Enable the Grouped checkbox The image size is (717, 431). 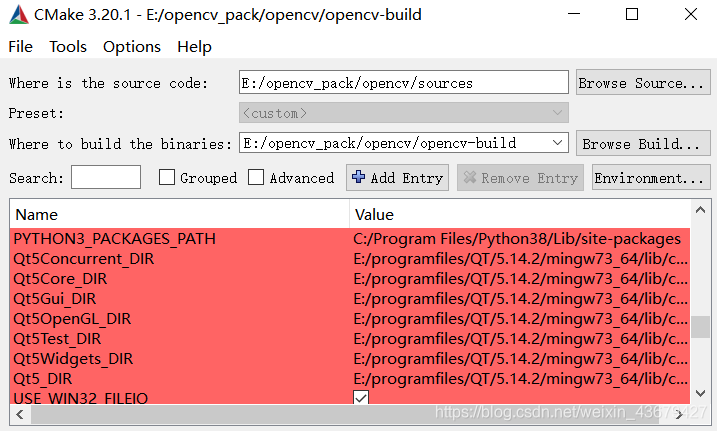[x=167, y=177]
